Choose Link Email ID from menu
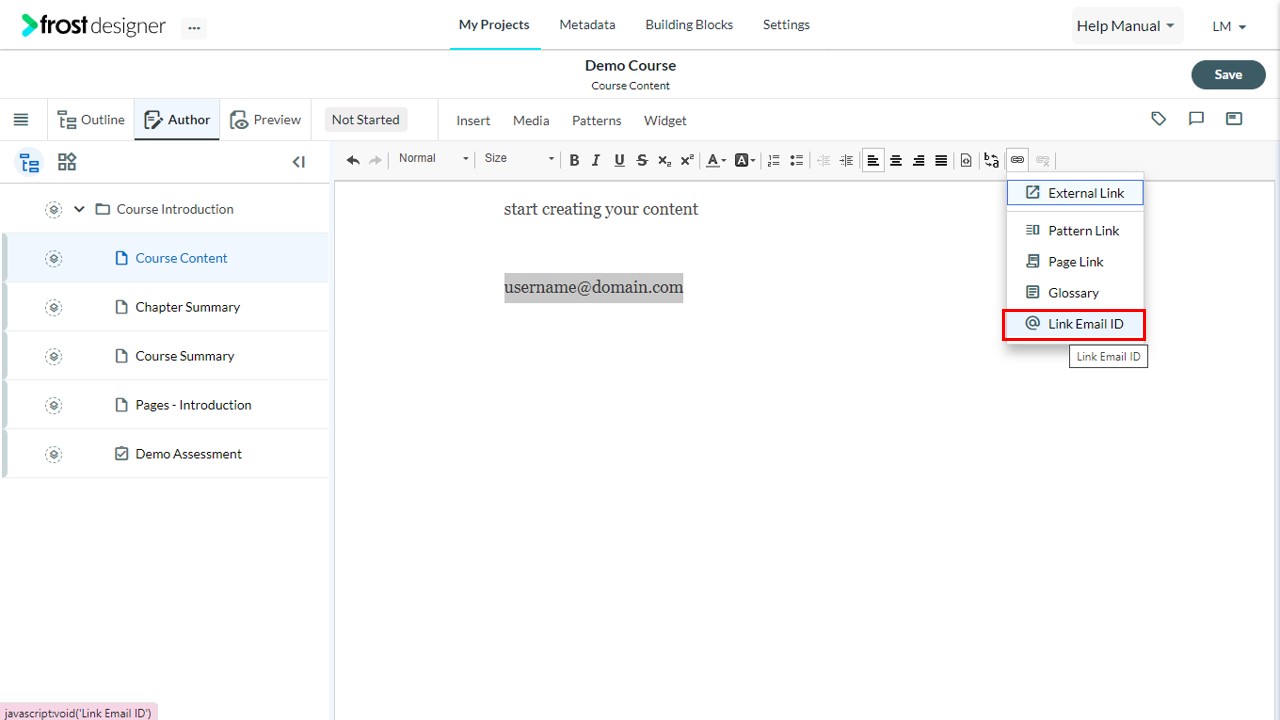 [1074, 324]
